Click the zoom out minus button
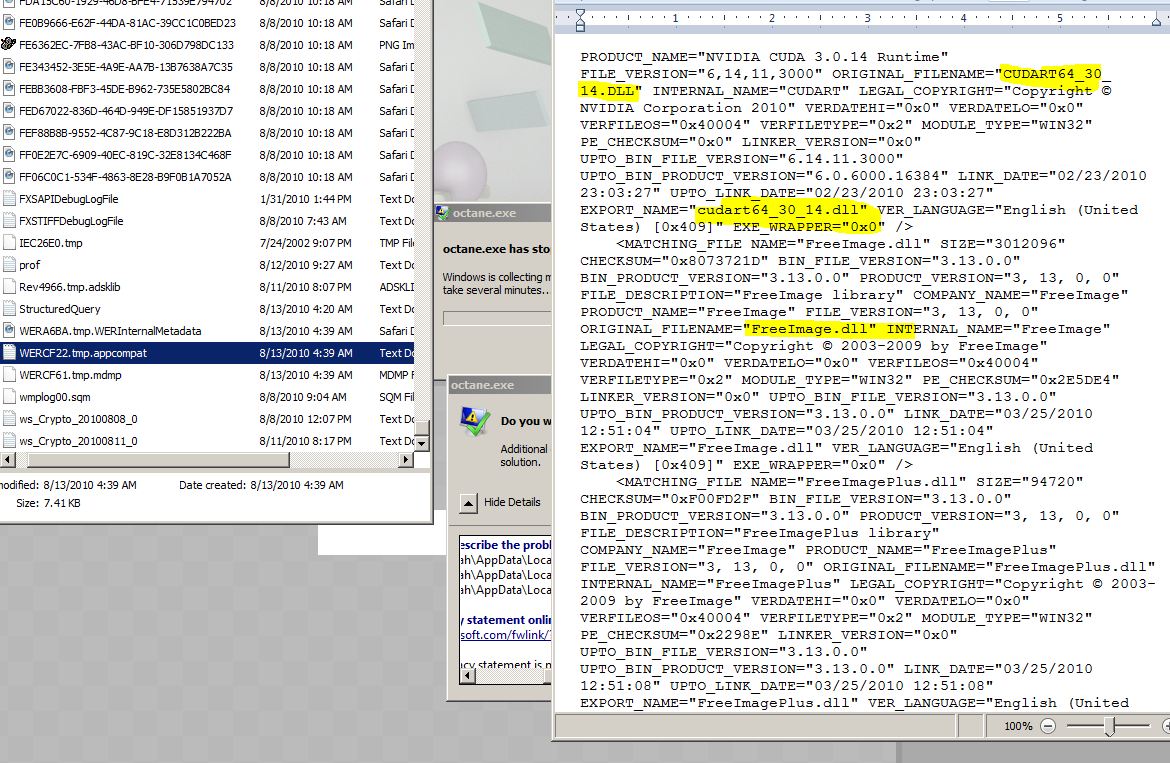 pyautogui.click(x=1048, y=726)
